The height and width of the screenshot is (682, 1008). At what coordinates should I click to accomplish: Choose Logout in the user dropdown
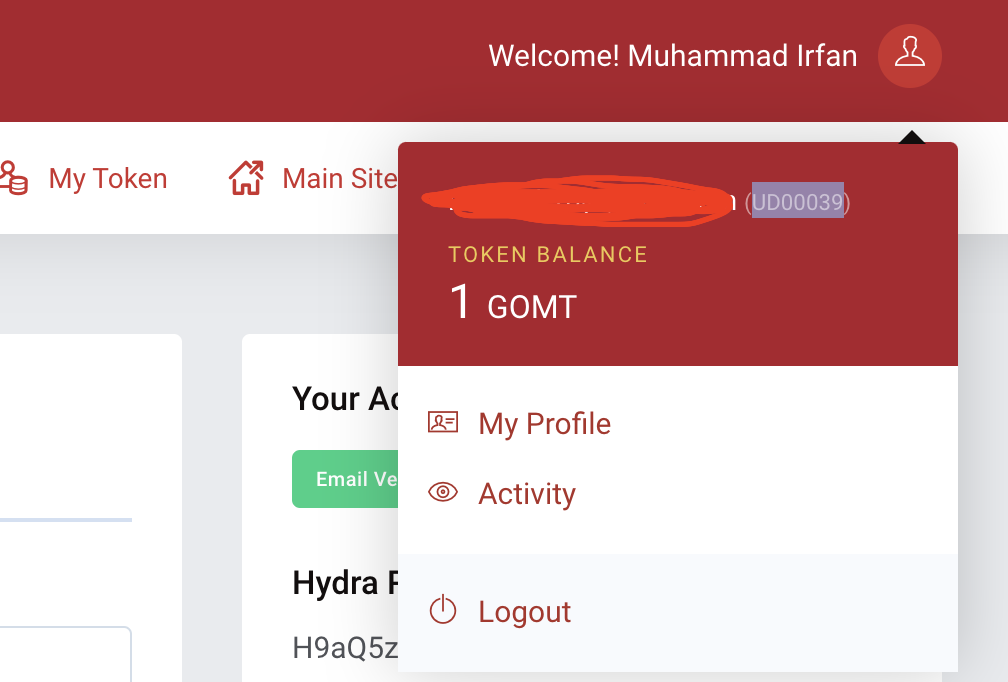click(524, 612)
